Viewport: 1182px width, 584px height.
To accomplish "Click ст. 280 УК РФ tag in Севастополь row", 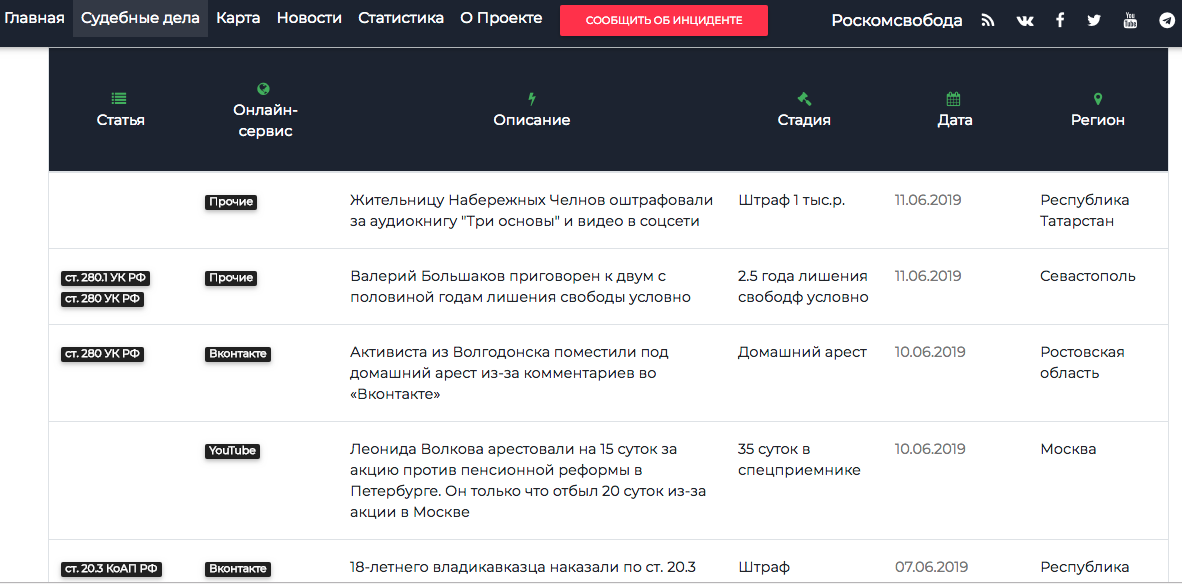I will click(103, 299).
